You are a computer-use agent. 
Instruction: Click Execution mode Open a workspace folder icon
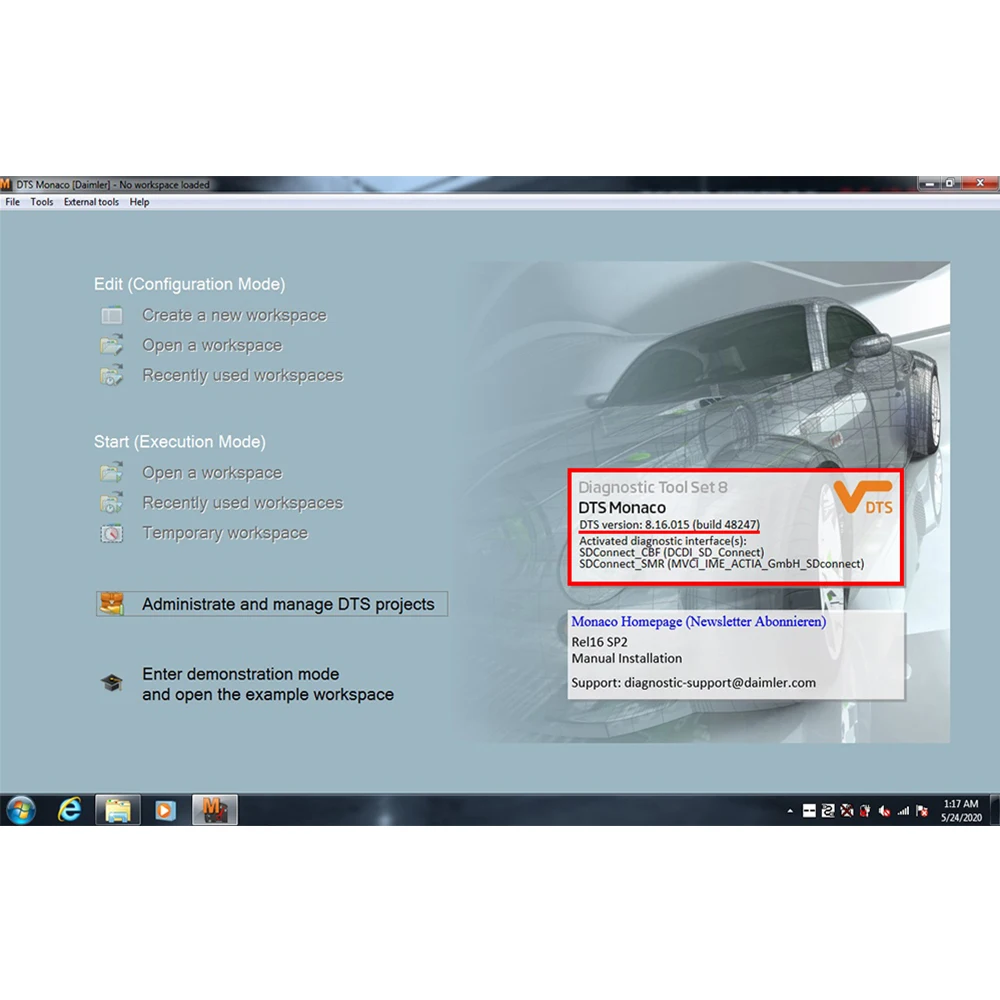click(x=112, y=473)
